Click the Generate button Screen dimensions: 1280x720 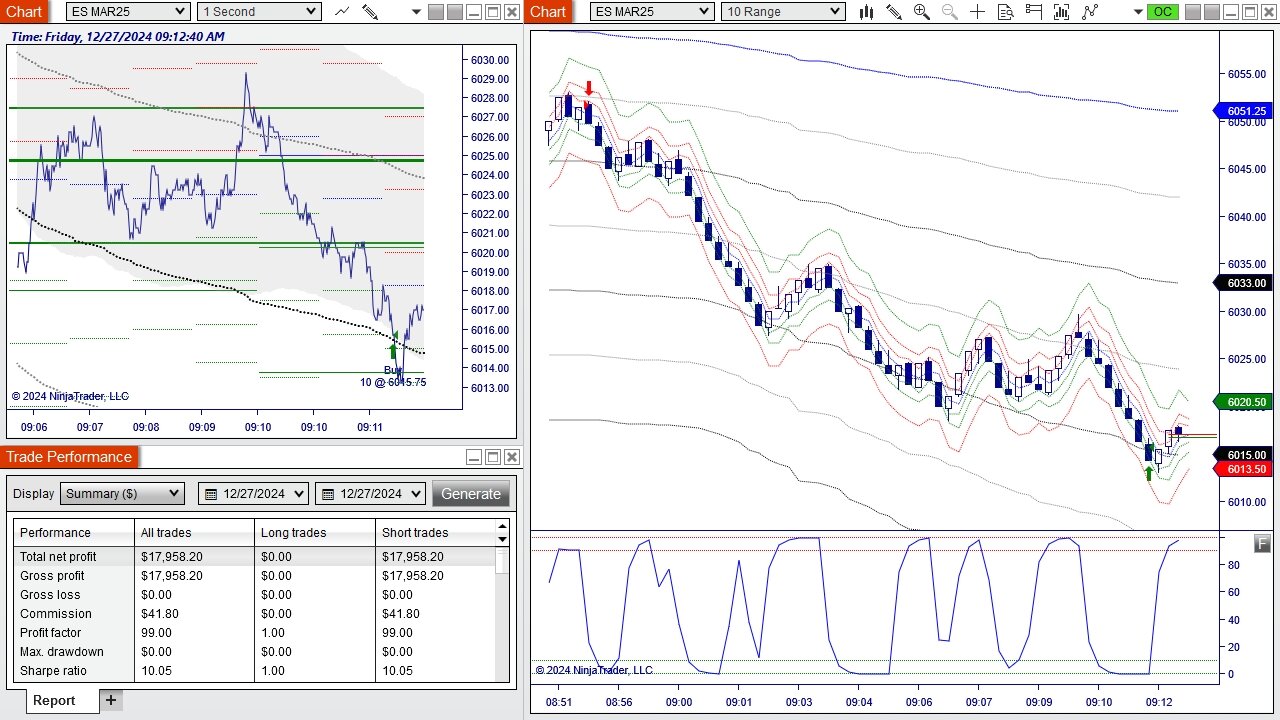coord(471,494)
